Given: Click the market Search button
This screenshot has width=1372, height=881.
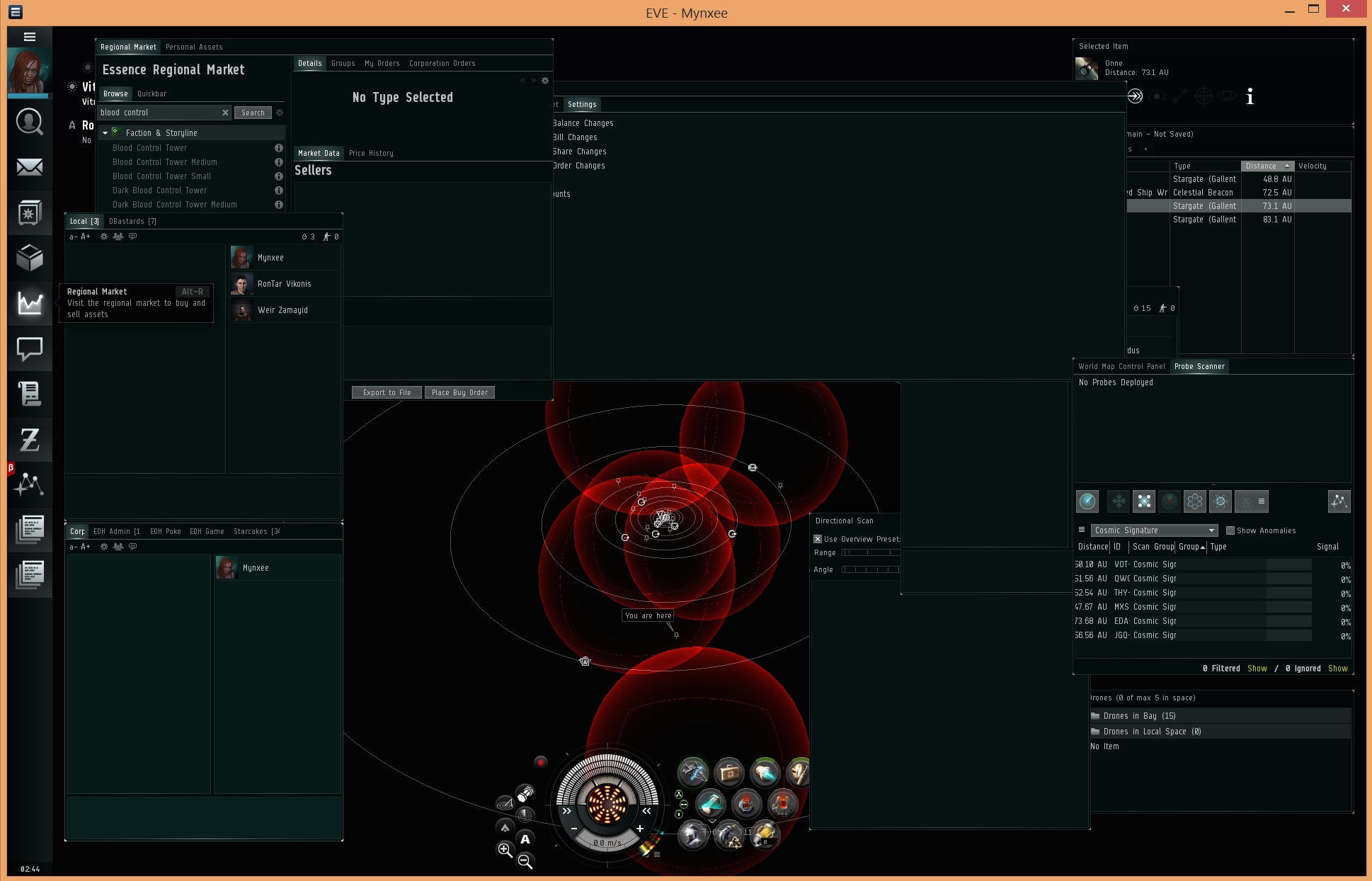Looking at the screenshot, I should (253, 113).
